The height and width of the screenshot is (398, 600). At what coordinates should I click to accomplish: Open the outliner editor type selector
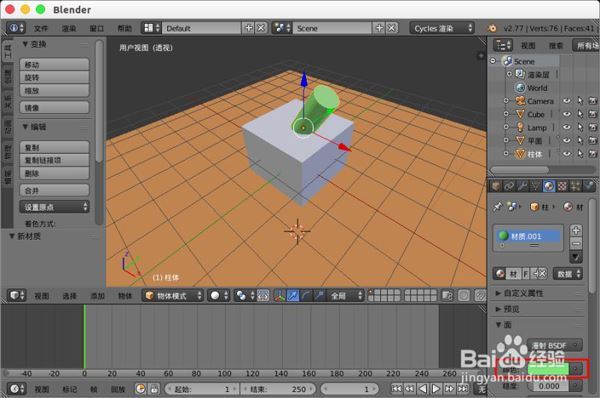[502, 45]
